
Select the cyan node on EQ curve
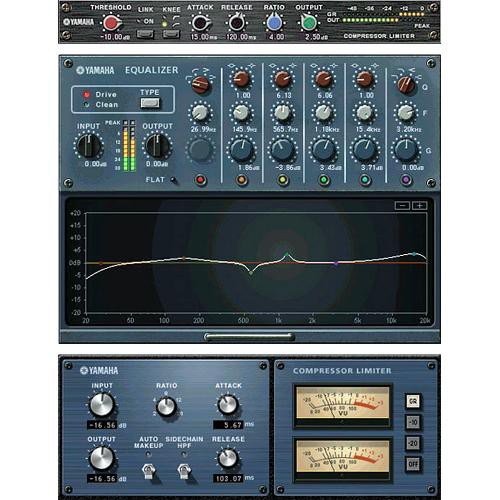point(414,254)
